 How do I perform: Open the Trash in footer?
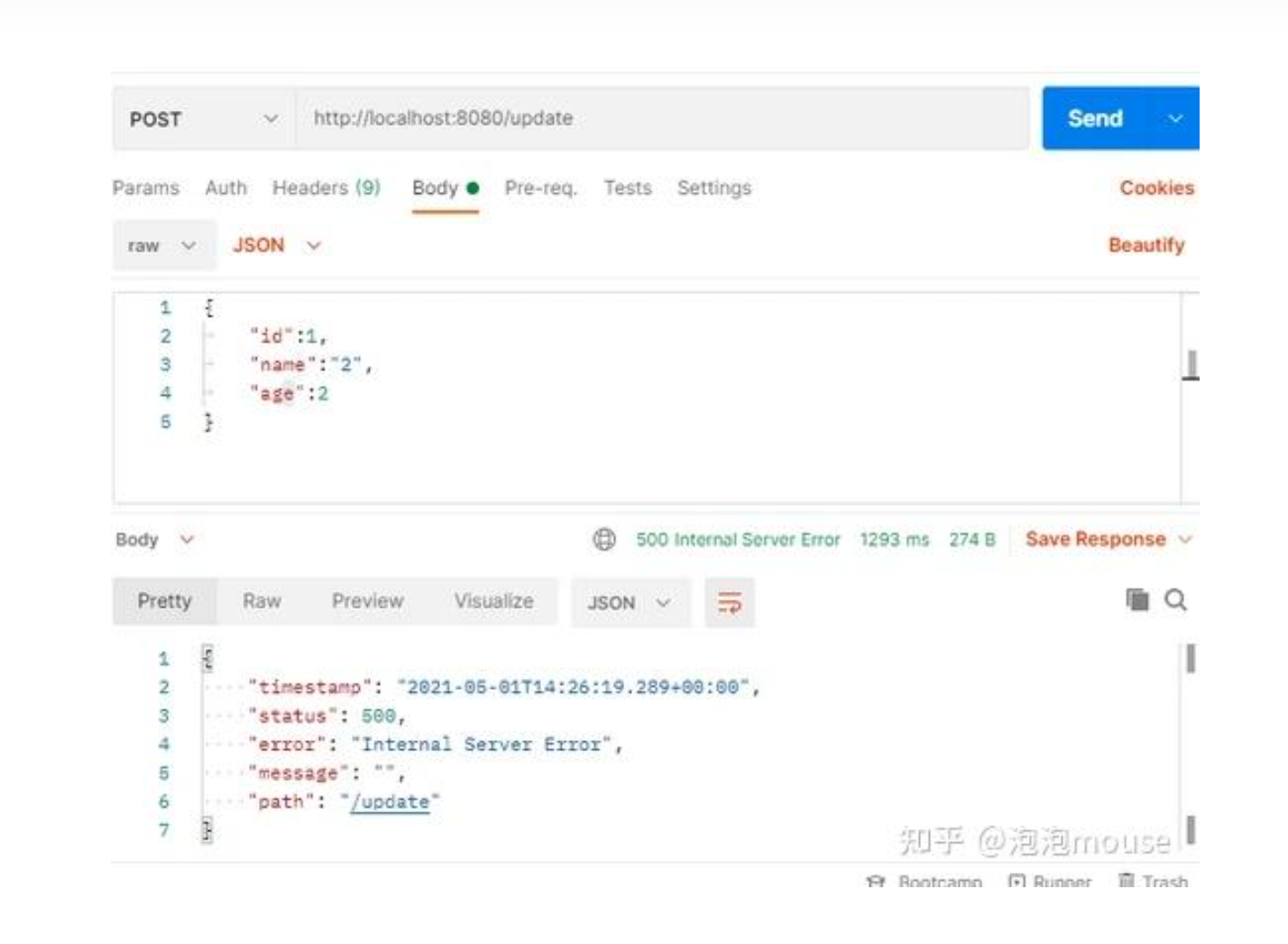click(1153, 881)
